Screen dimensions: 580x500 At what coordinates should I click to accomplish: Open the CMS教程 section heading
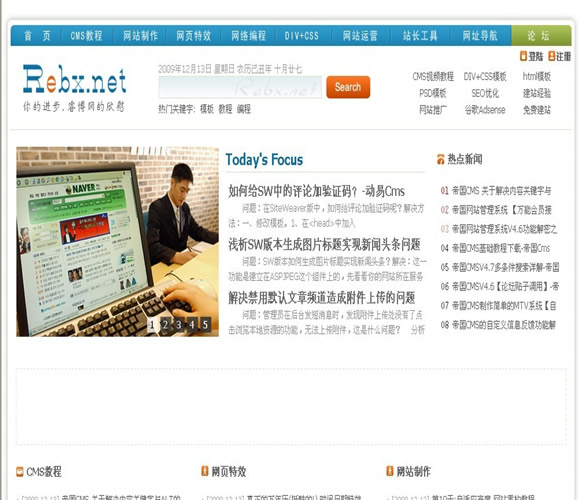pos(44,472)
